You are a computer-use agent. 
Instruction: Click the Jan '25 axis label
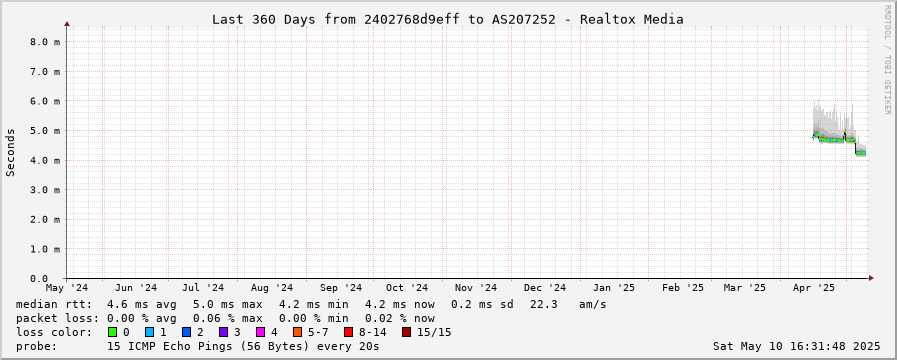(x=613, y=287)
